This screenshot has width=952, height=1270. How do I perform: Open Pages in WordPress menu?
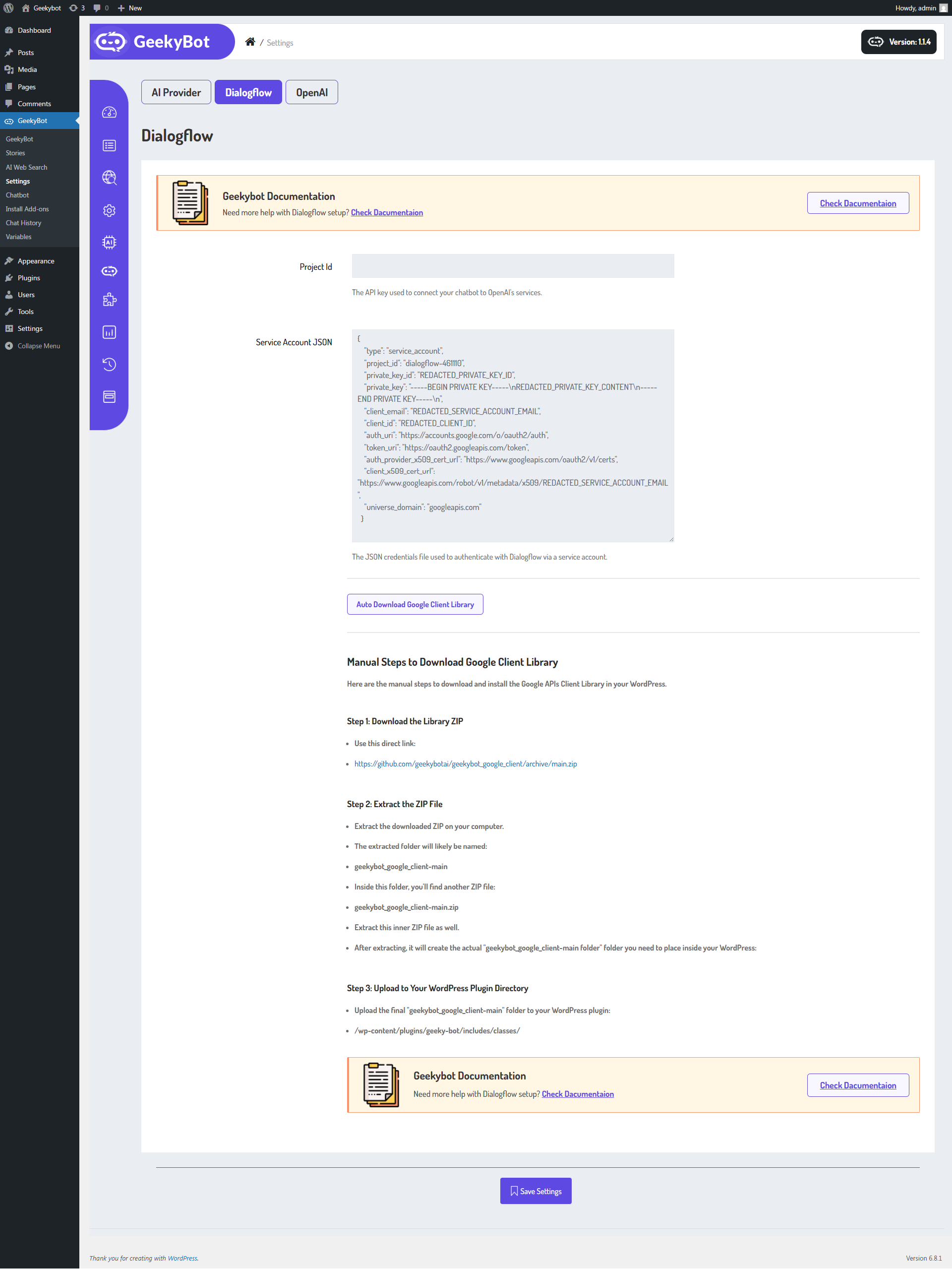(40, 87)
